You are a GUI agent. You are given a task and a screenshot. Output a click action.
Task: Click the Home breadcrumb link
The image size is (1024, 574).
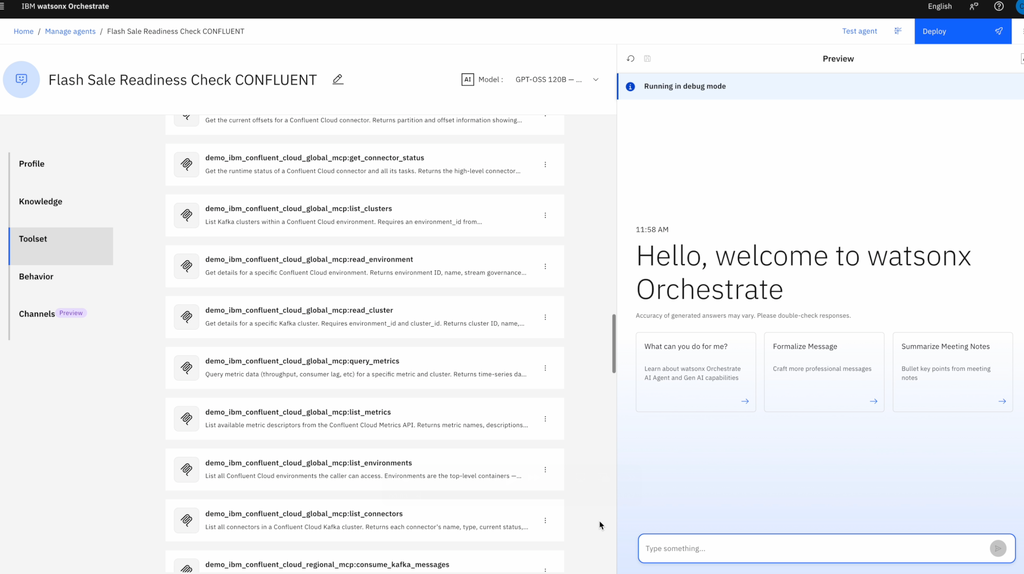point(24,31)
